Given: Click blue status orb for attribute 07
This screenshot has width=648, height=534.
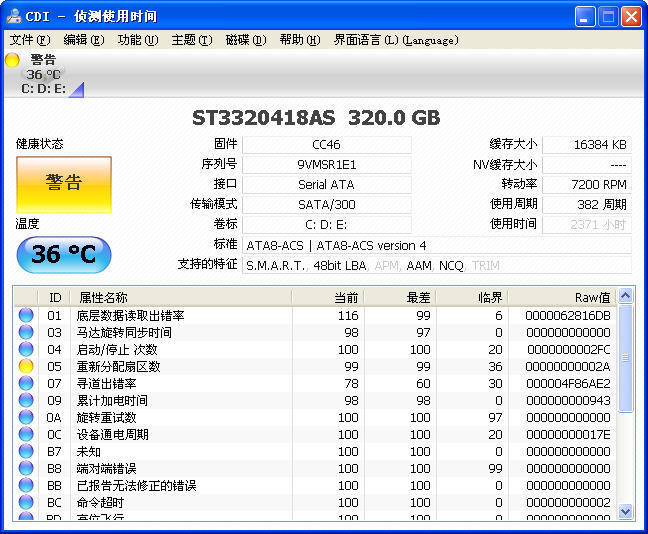Looking at the screenshot, I should click(x=26, y=384).
